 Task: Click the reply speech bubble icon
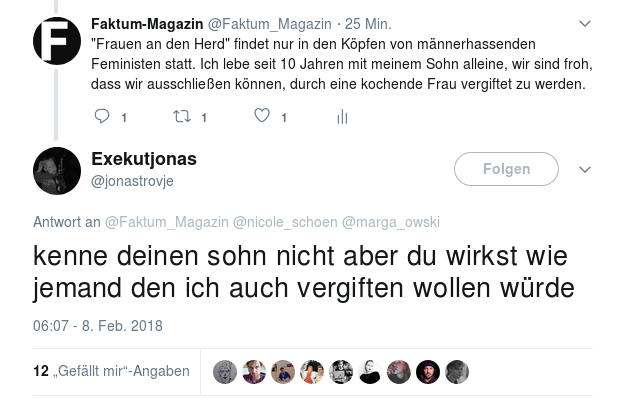pos(102,117)
